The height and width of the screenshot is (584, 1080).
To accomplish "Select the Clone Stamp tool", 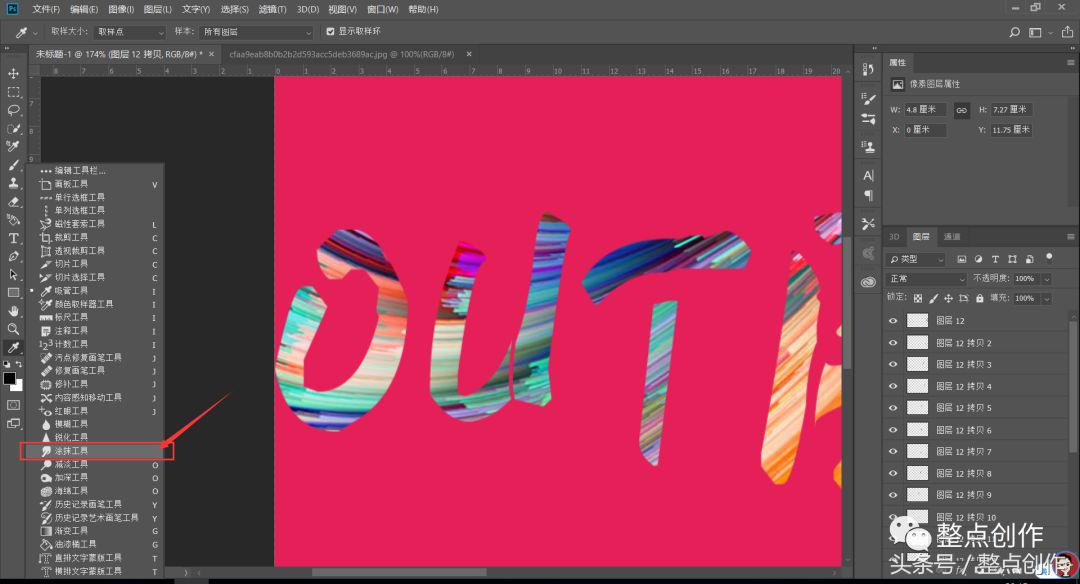I will point(13,183).
